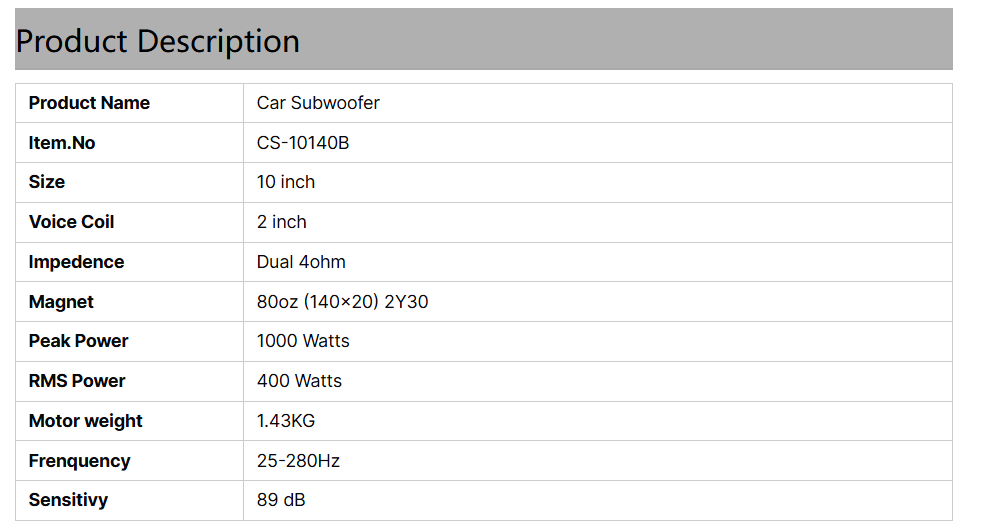Click the 400 Watts RMS value

299,381
